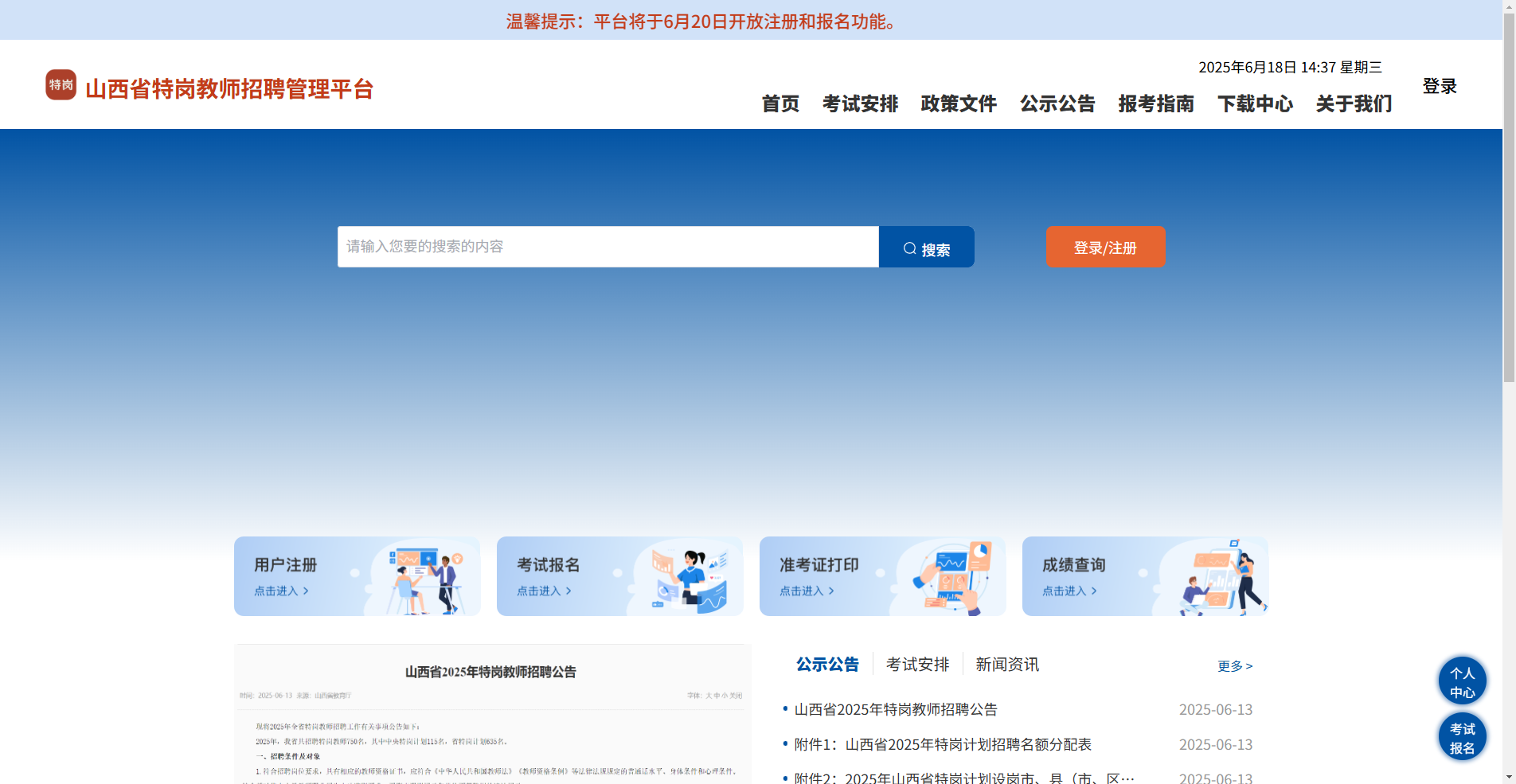Screen dimensions: 1516x784
Task: Open the floating 个人中心 circle button
Action: point(1462,681)
